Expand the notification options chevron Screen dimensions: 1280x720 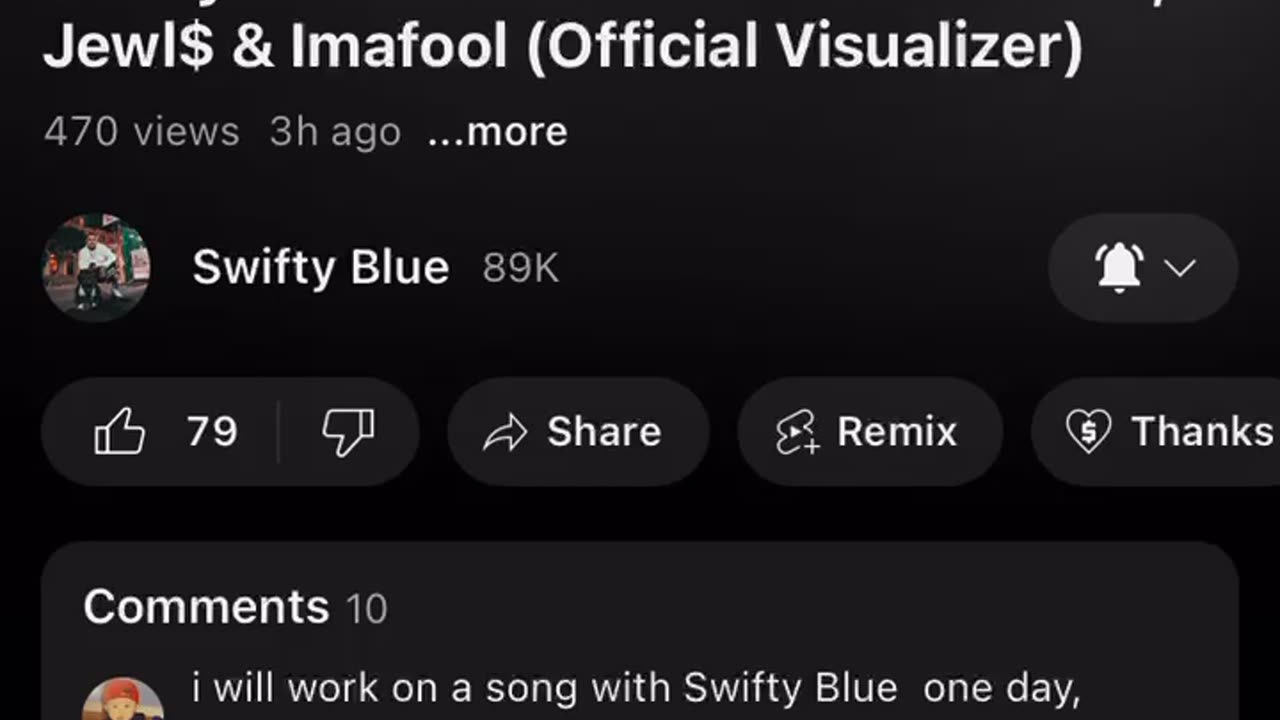[x=1181, y=268]
